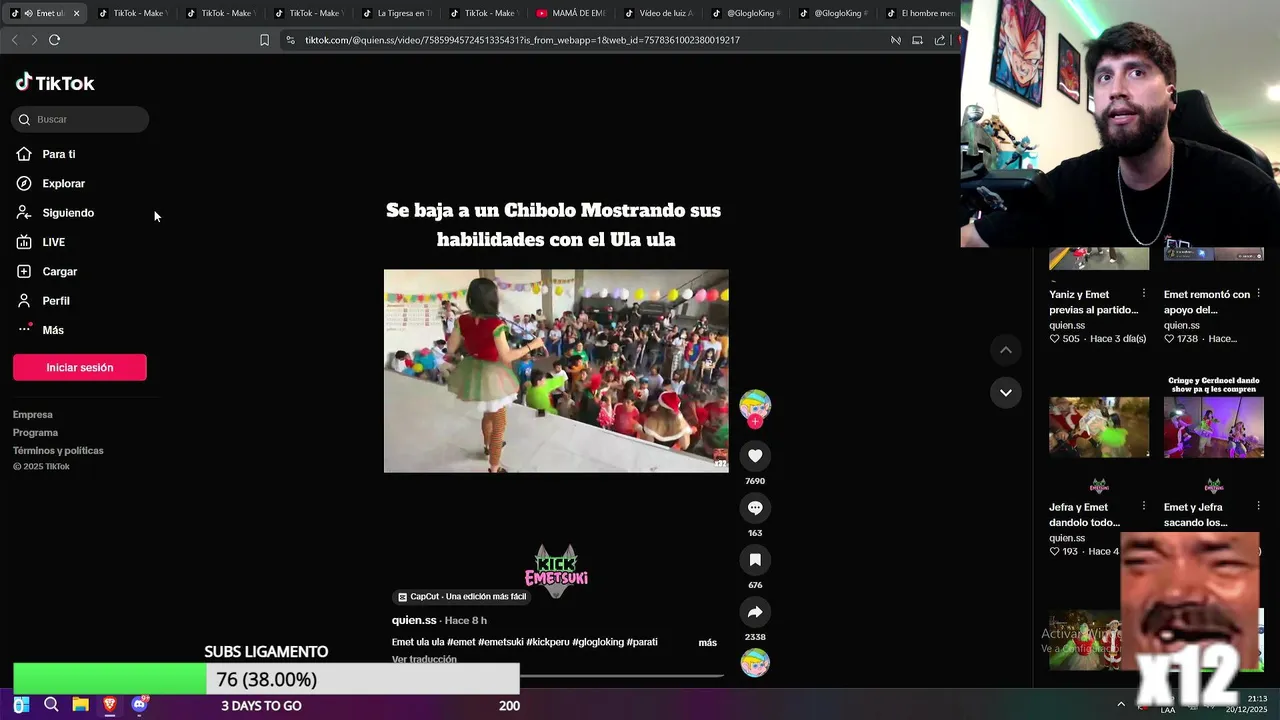Open options for Yaniz y Emet video
Viewport: 1280px width, 720px height.
pos(1144,294)
